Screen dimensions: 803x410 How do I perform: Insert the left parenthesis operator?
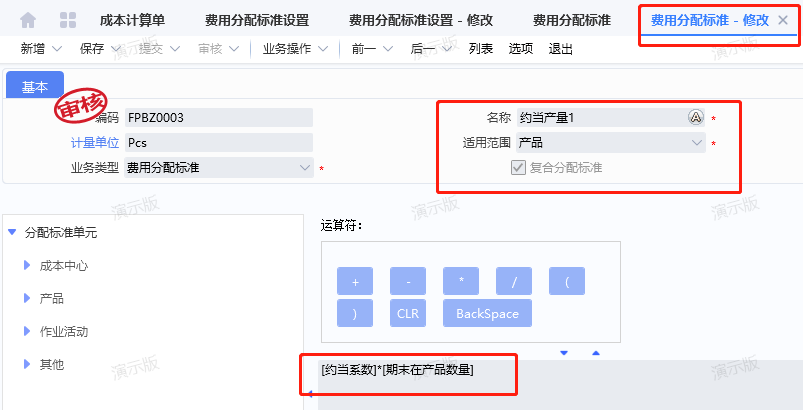pos(567,281)
